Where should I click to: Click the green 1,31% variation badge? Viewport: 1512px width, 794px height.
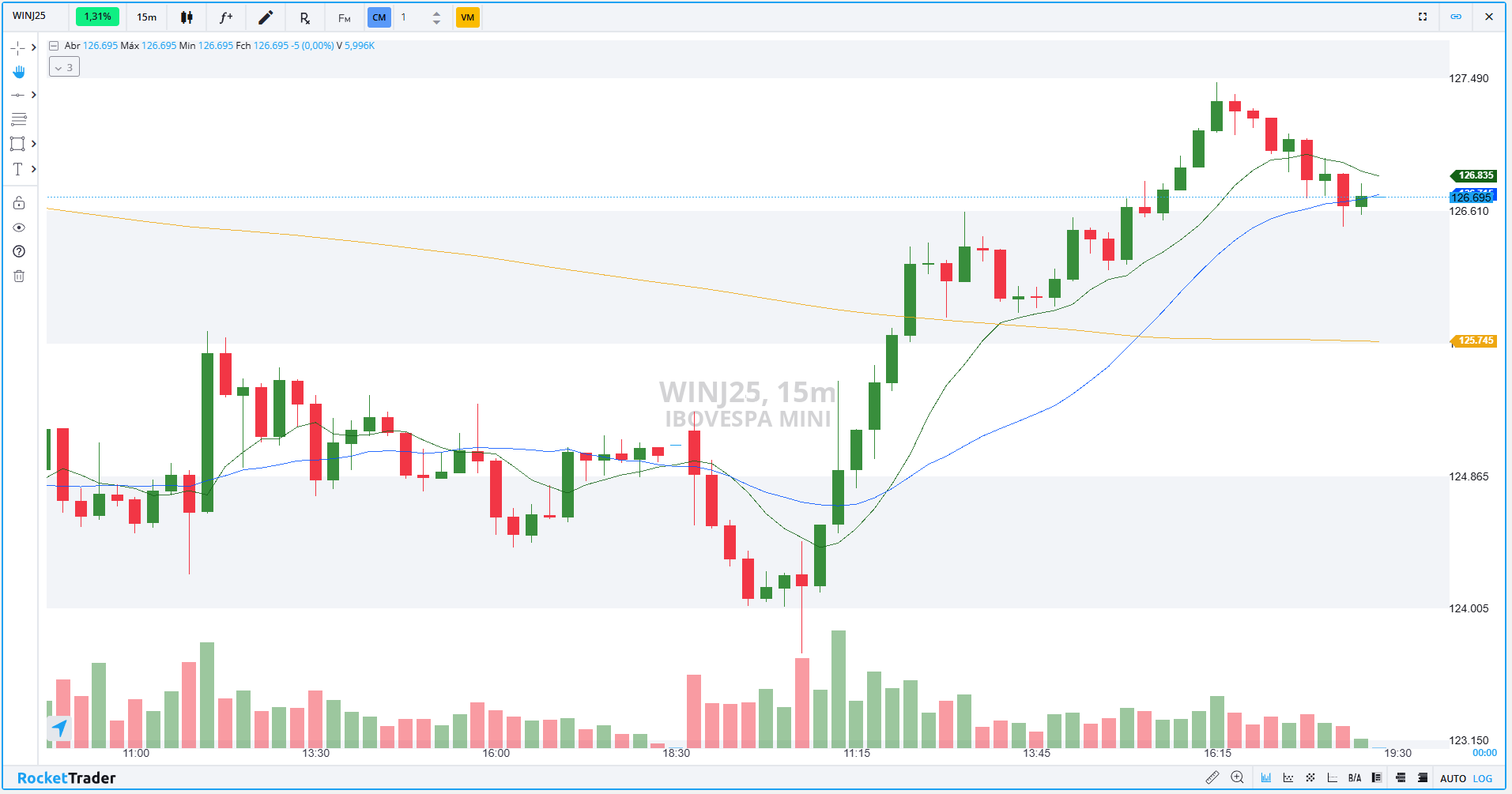tap(97, 17)
